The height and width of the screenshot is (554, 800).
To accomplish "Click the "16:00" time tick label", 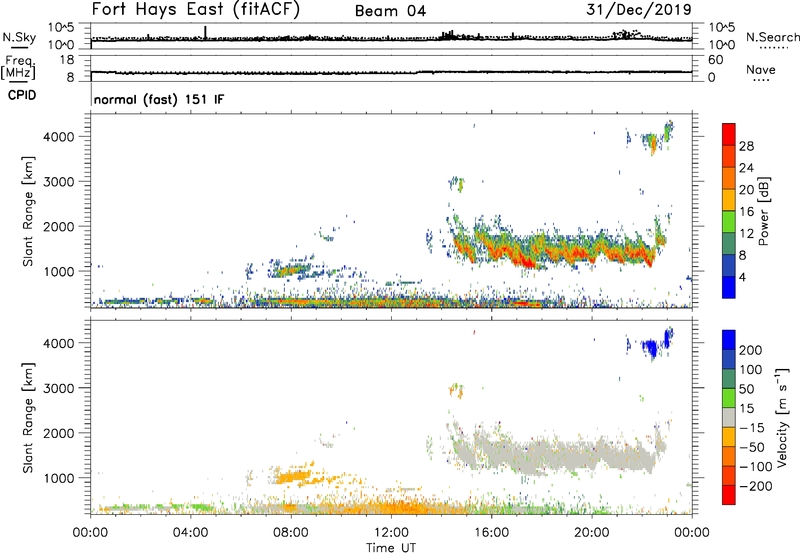I will click(491, 533).
